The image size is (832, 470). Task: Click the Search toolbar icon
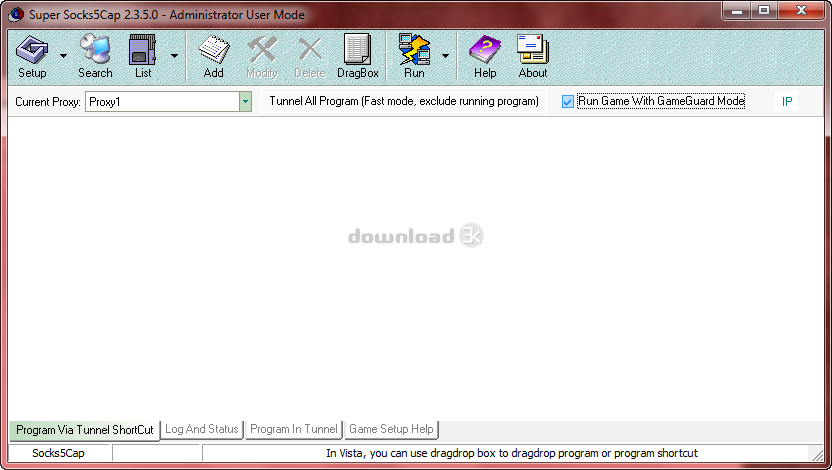[x=95, y=56]
